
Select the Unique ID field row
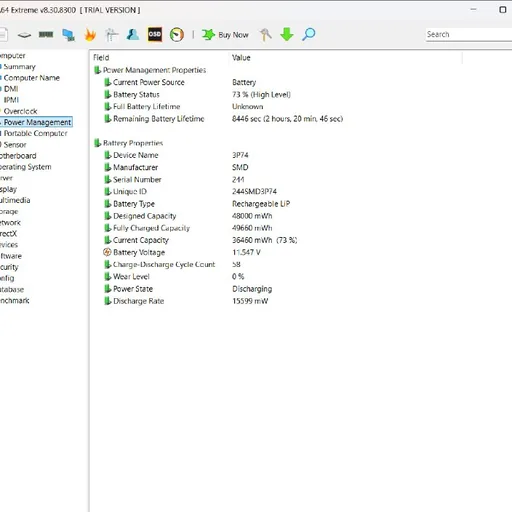coord(130,192)
